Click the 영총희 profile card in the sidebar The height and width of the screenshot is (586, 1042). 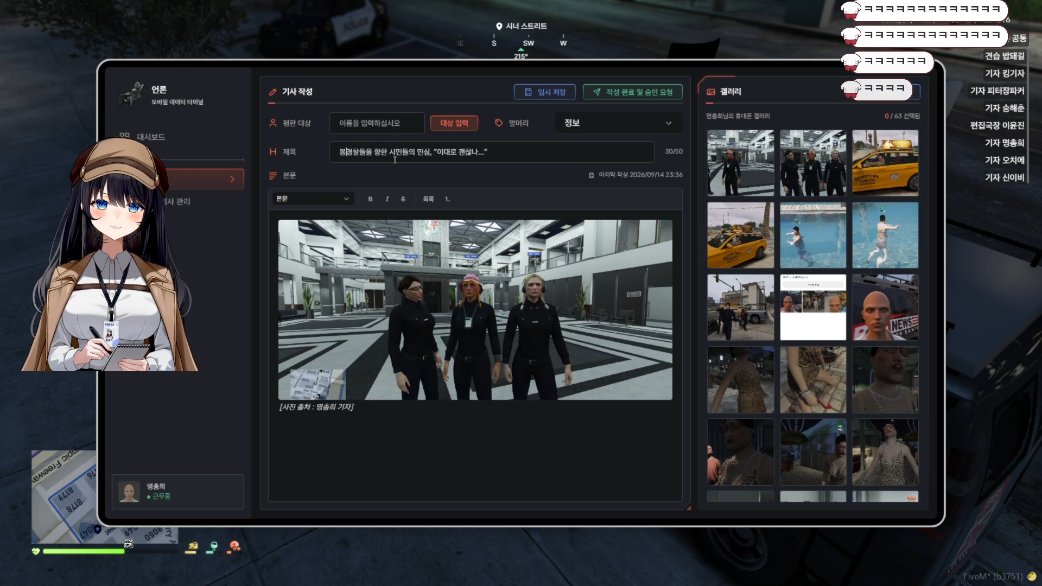(x=177, y=492)
